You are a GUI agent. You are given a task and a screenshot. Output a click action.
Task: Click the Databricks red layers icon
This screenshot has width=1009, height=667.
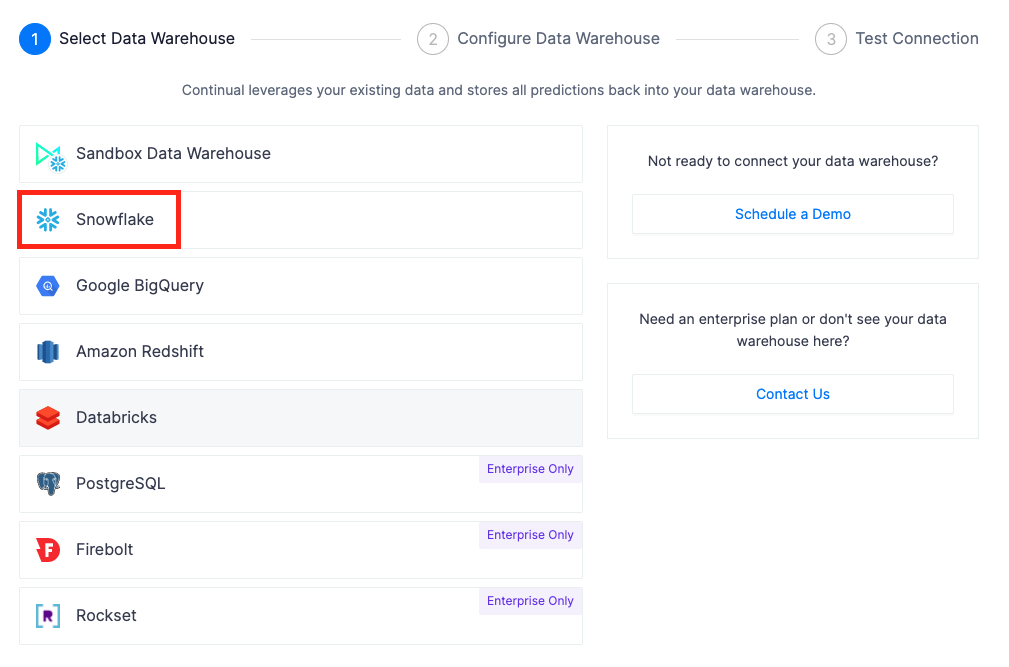click(48, 418)
